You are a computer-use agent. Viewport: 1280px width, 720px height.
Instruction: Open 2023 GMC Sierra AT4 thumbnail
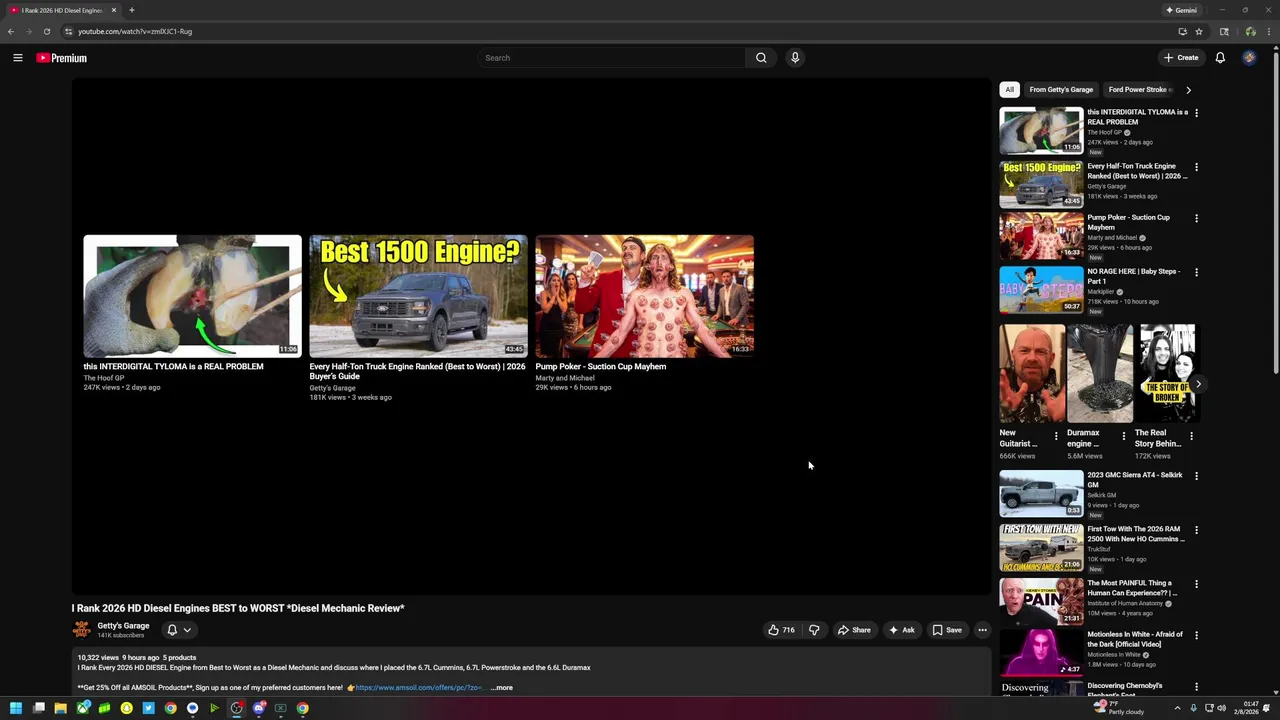pyautogui.click(x=1041, y=493)
